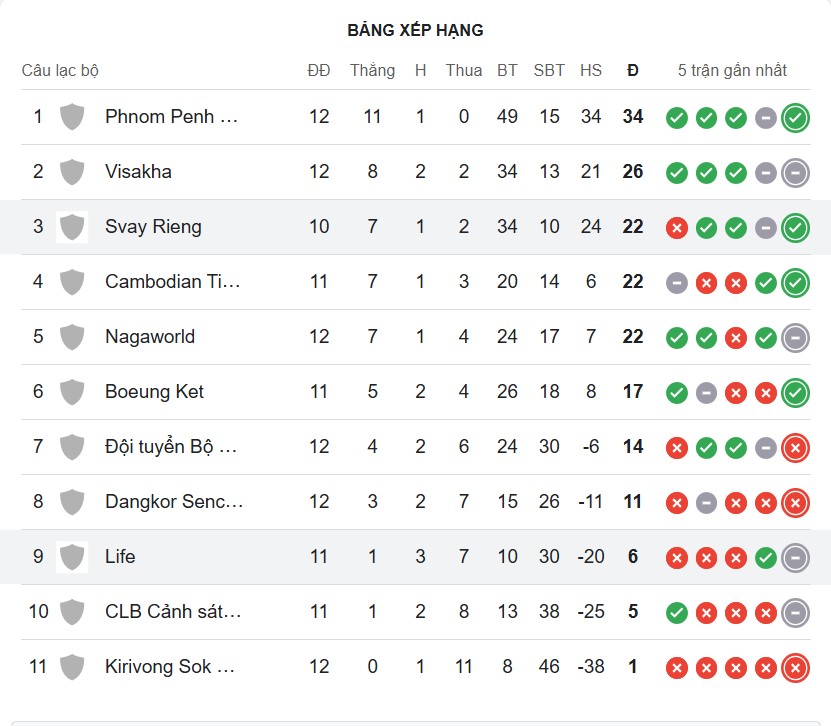
Task: Click the red loss icon in Svay Rieng's form
Action: (676, 227)
